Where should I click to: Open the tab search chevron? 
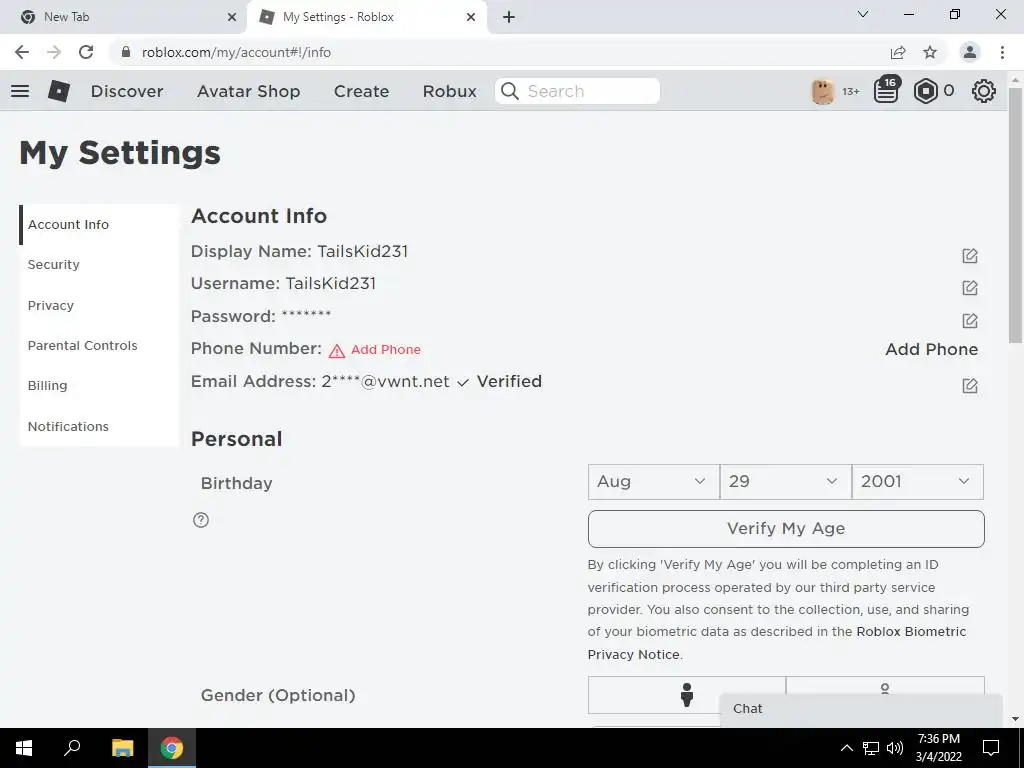[x=863, y=14]
